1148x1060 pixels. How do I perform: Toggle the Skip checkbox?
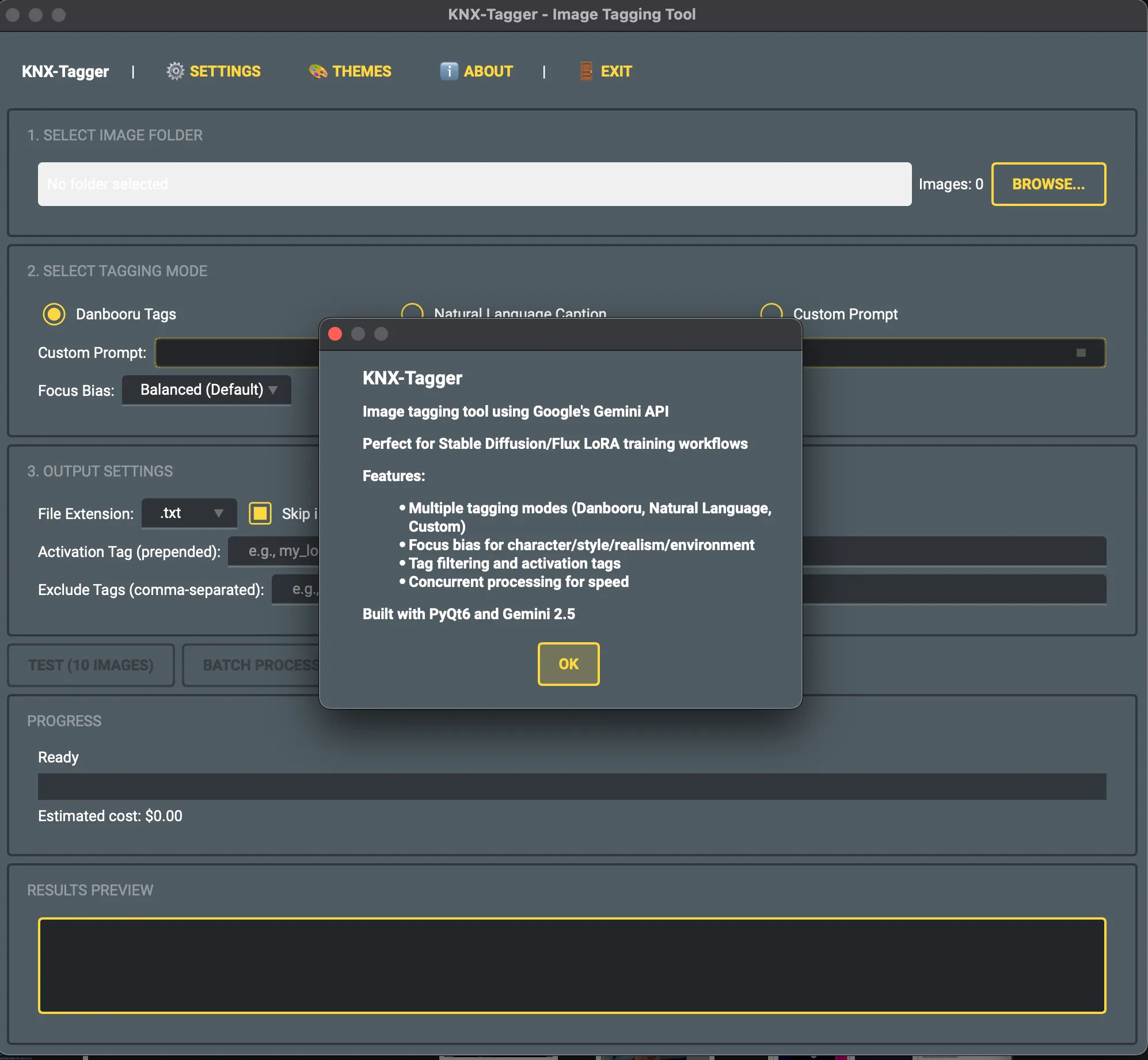[260, 513]
